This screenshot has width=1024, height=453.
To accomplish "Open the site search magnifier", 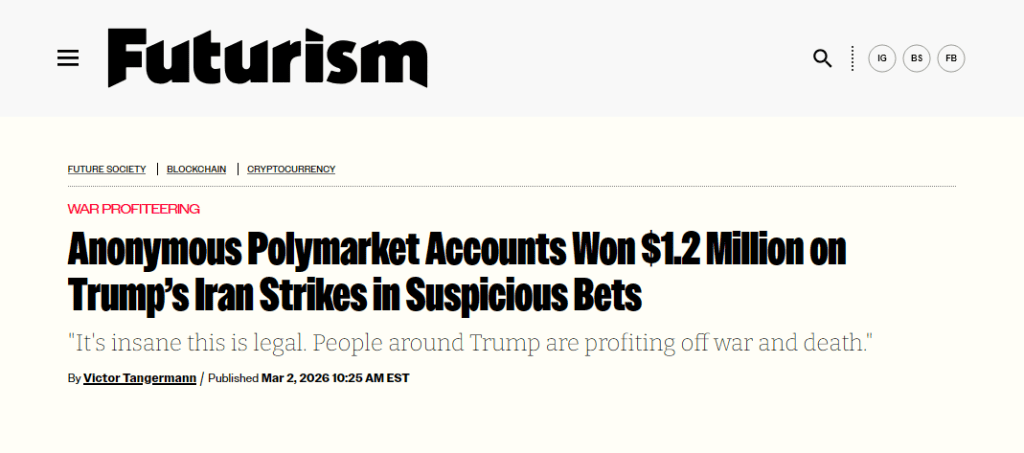I will coord(822,58).
